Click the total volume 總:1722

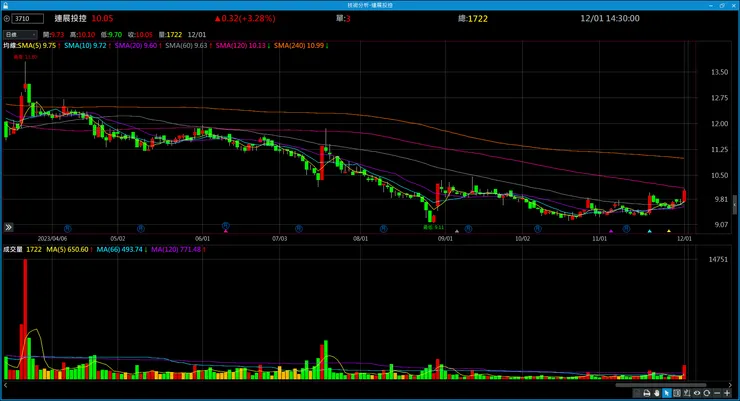click(473, 18)
